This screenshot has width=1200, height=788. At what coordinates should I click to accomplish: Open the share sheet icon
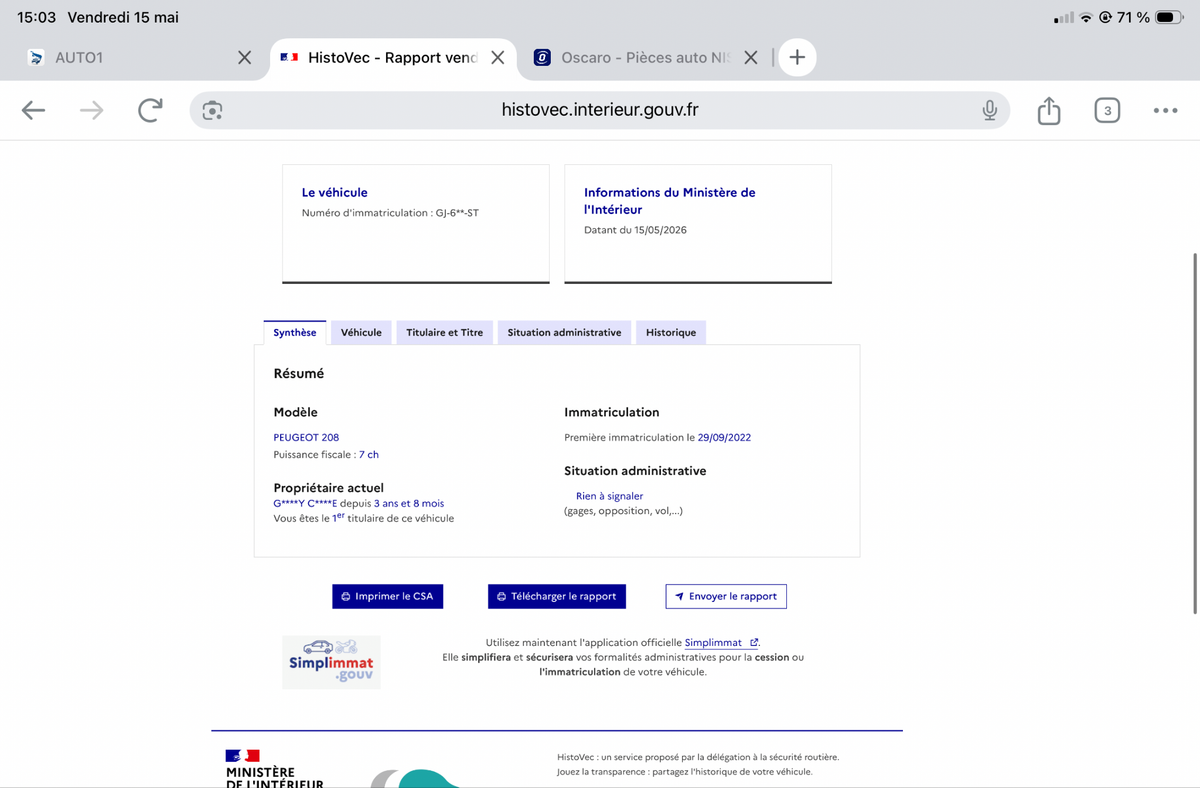(1048, 110)
